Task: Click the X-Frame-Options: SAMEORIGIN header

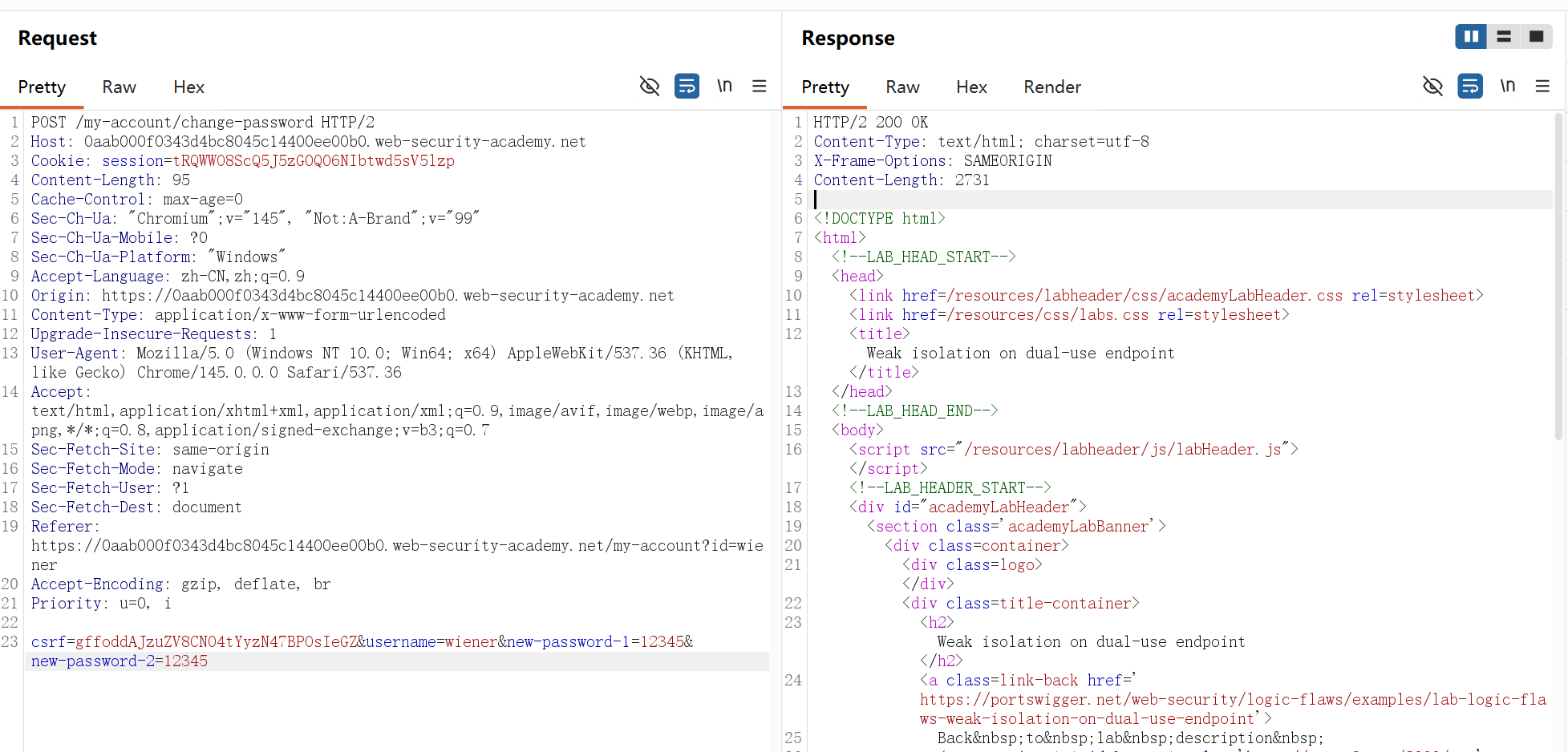Action: [x=933, y=161]
